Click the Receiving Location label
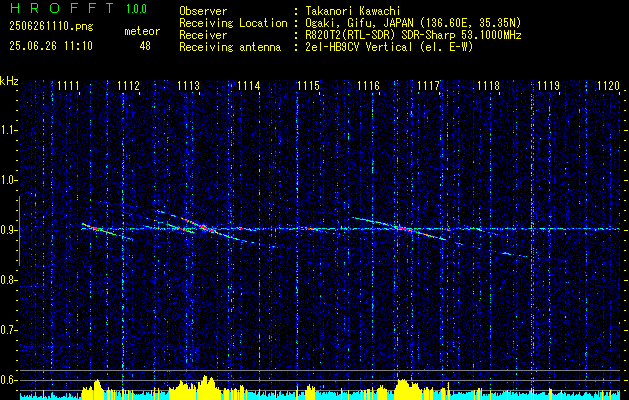 233,23
